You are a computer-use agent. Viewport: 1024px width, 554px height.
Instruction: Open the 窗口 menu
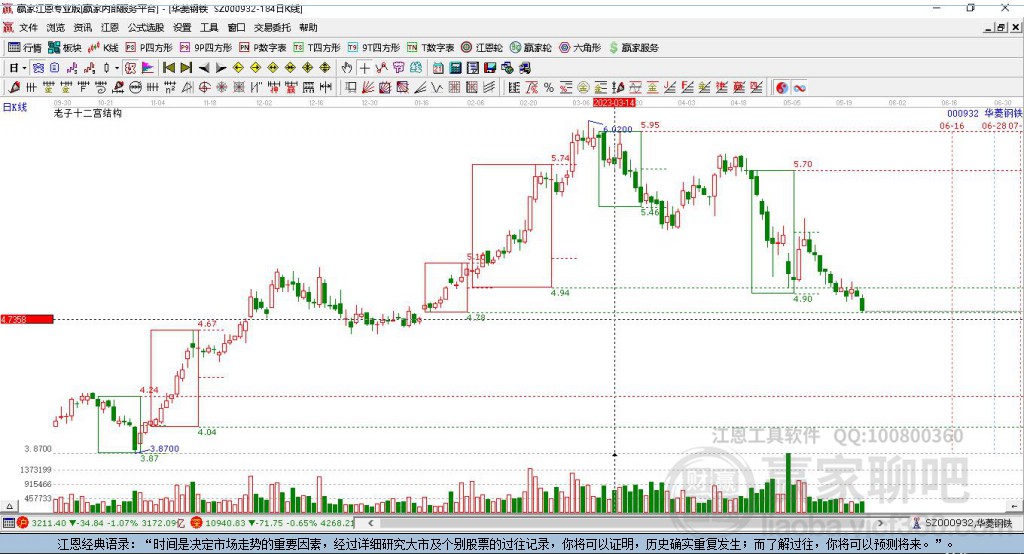236,27
